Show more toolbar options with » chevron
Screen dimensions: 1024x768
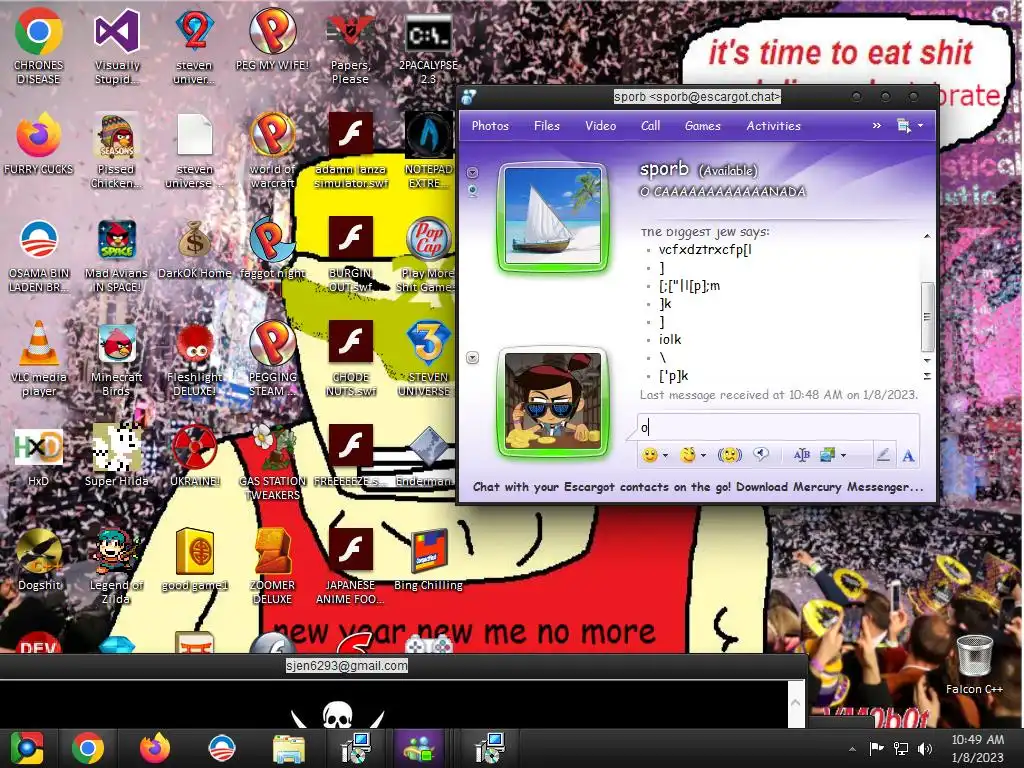click(876, 125)
